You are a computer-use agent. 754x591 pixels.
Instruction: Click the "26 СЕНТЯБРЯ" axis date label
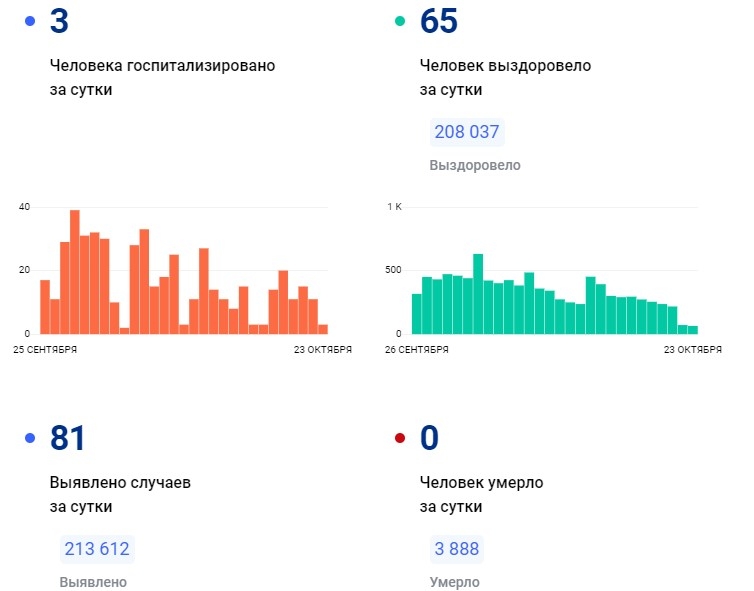[416, 350]
